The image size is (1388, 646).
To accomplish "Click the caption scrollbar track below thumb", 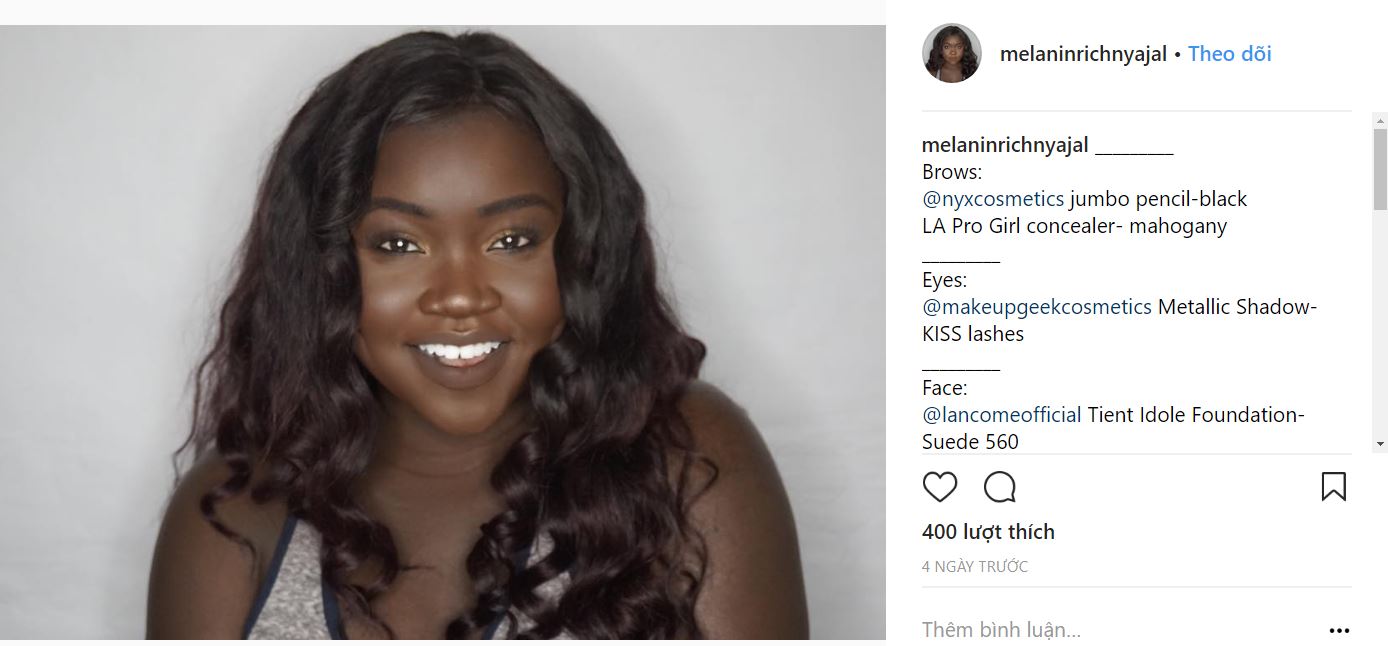I will tap(1380, 320).
